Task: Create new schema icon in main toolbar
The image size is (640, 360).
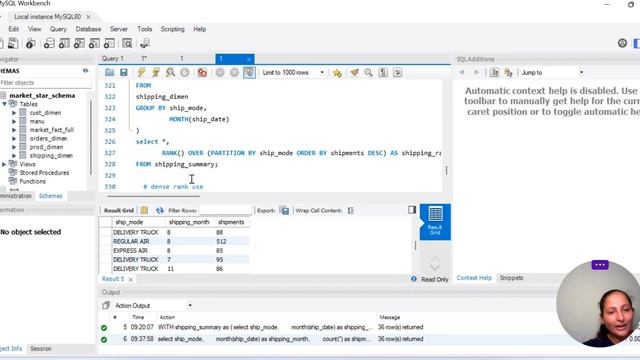Action: (x=49, y=43)
